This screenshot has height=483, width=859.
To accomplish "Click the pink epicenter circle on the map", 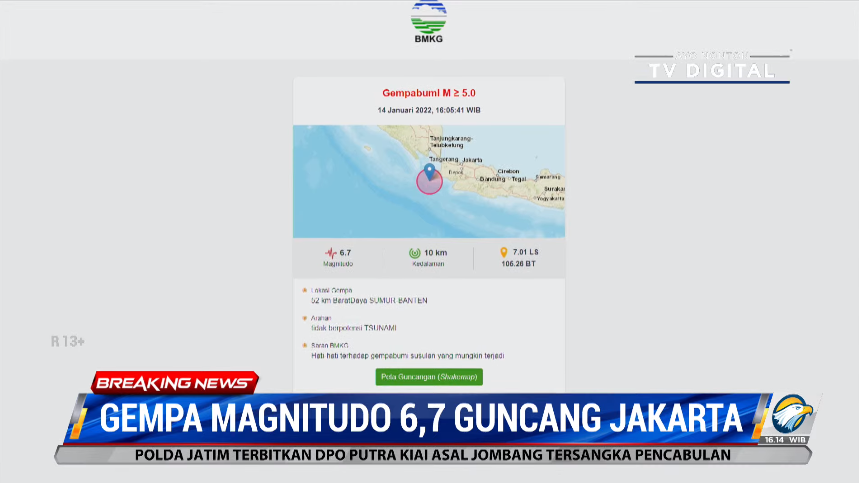I will click(430, 182).
